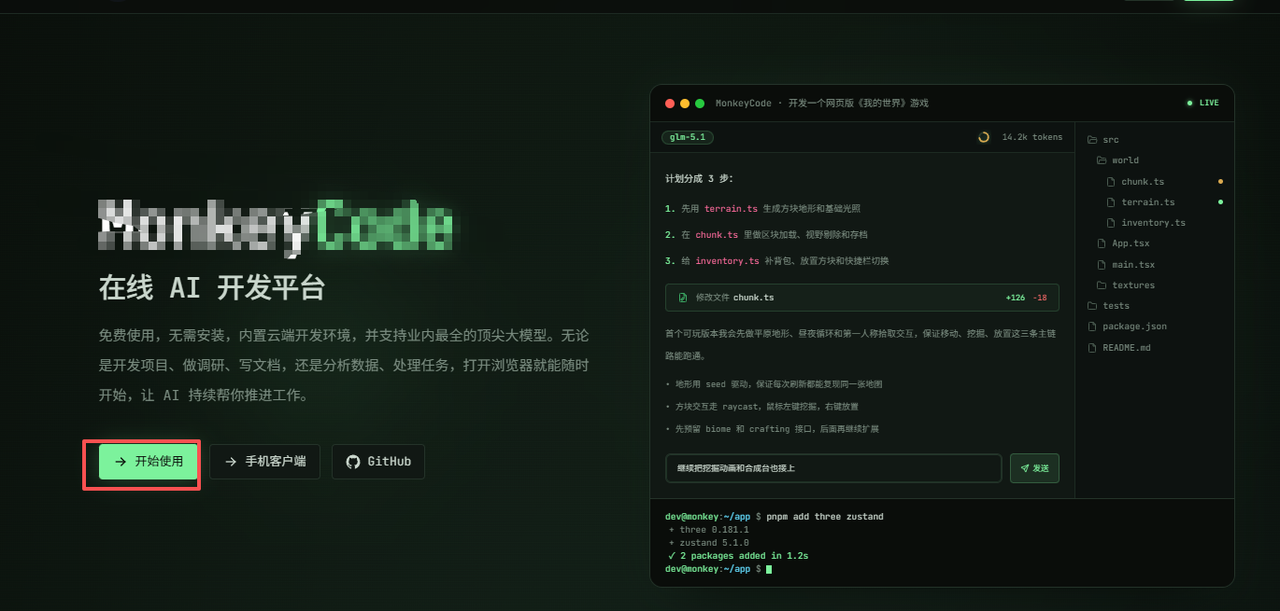Click pink chunk.ts in plan step 2
Screen dimensions: 1280x611
(717, 235)
